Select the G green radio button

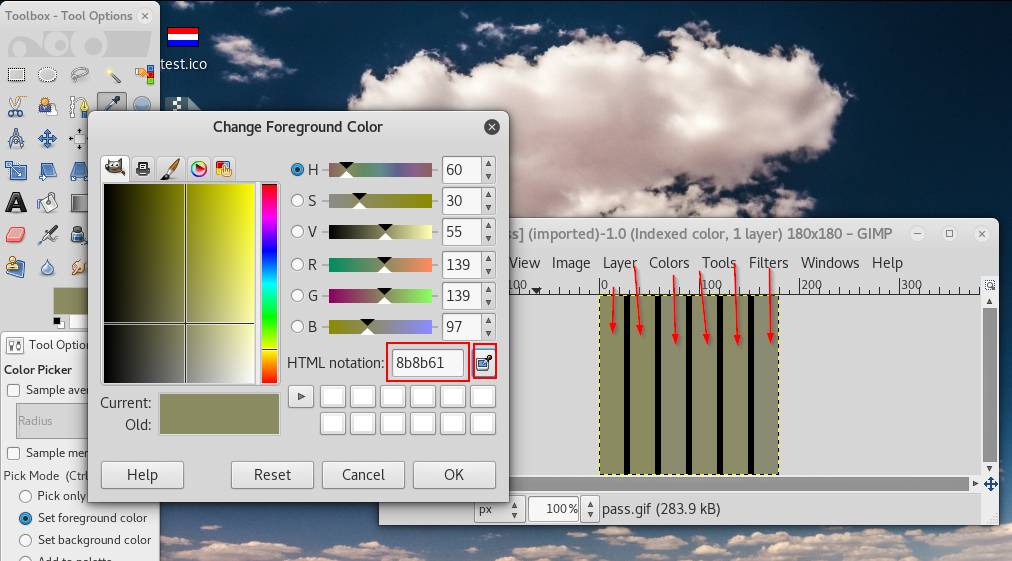coord(297,296)
